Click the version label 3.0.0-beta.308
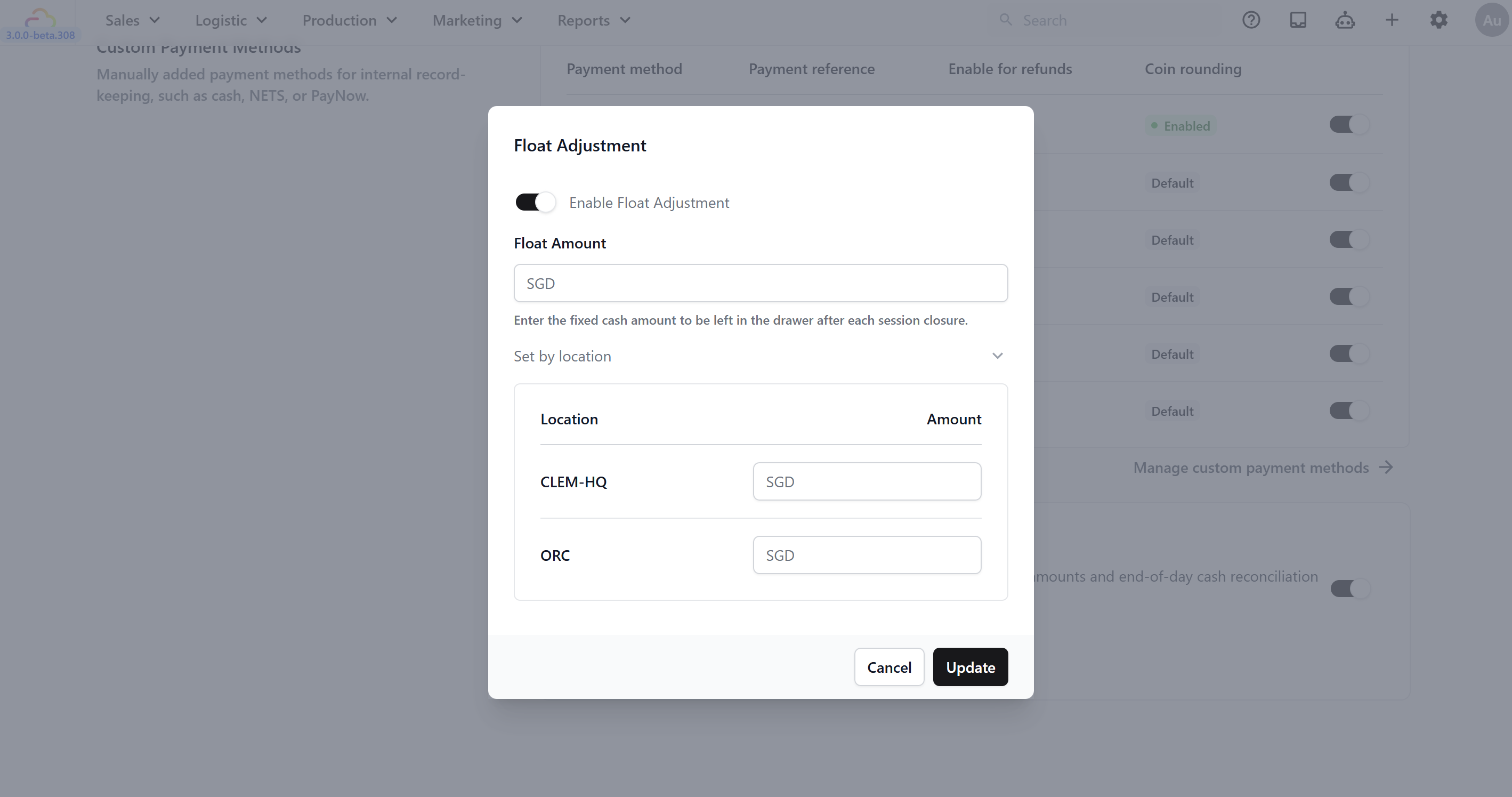The width and height of the screenshot is (1512, 797). coord(41,35)
